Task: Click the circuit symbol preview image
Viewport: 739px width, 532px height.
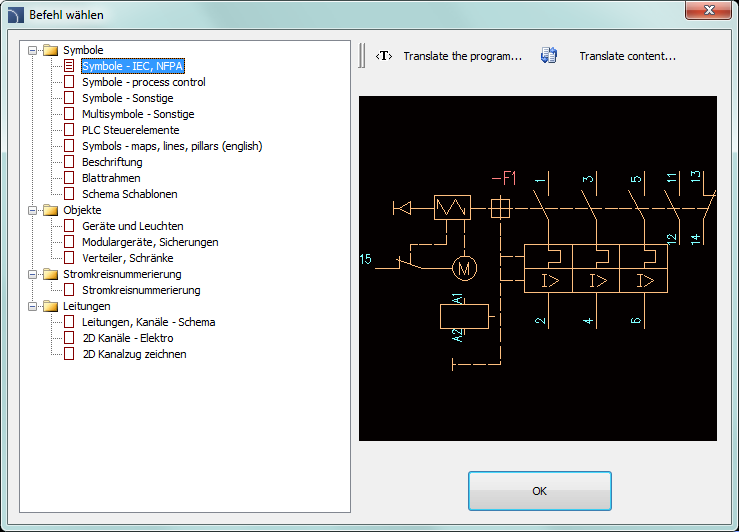Action: 538,269
